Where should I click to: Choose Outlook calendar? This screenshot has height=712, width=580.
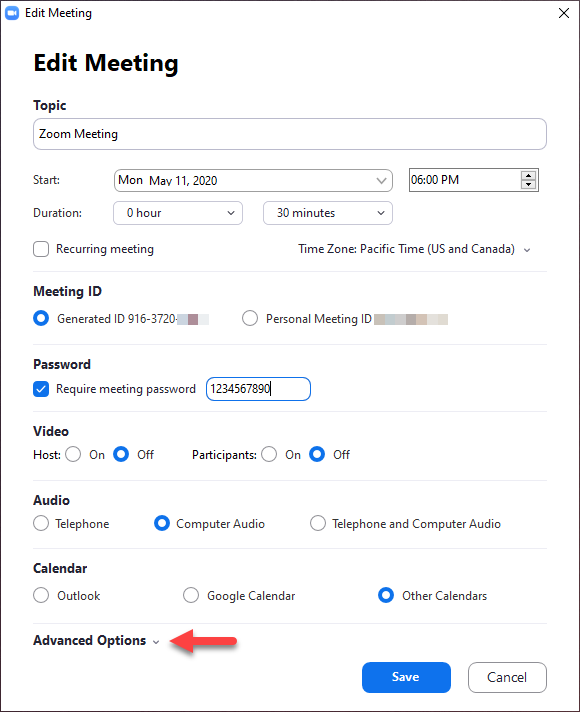click(41, 595)
